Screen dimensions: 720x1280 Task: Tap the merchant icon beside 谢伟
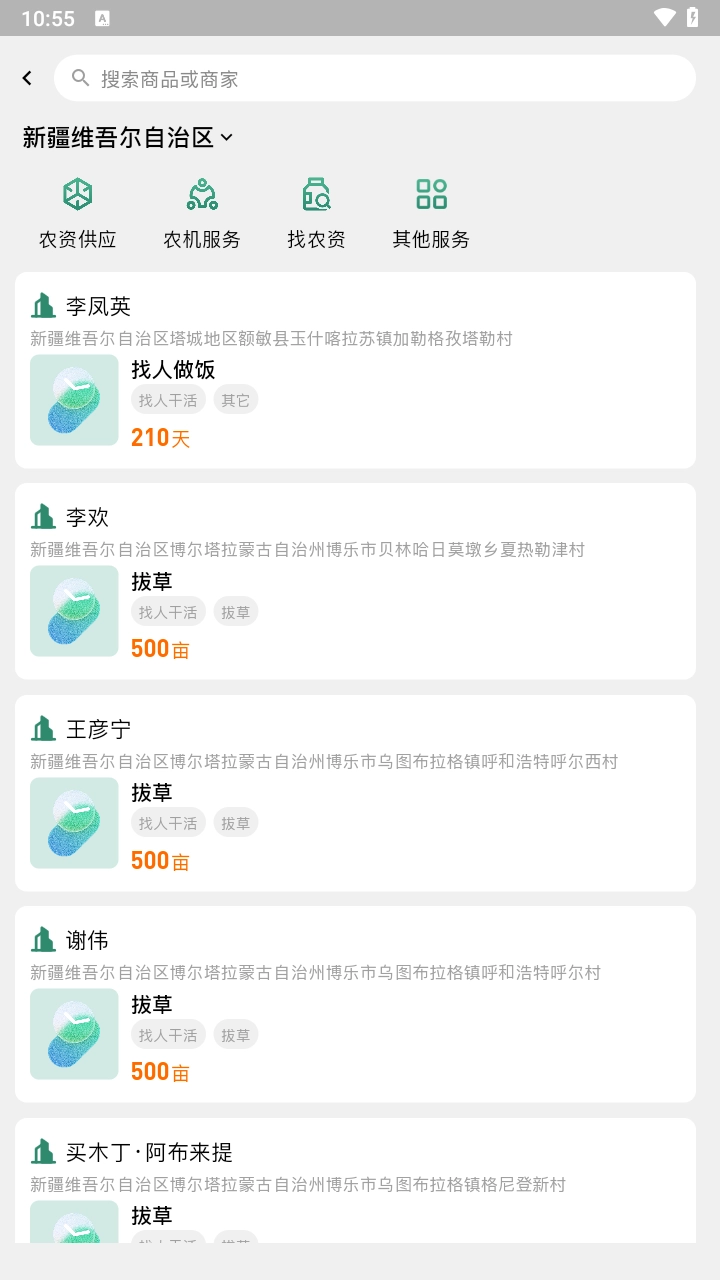43,940
